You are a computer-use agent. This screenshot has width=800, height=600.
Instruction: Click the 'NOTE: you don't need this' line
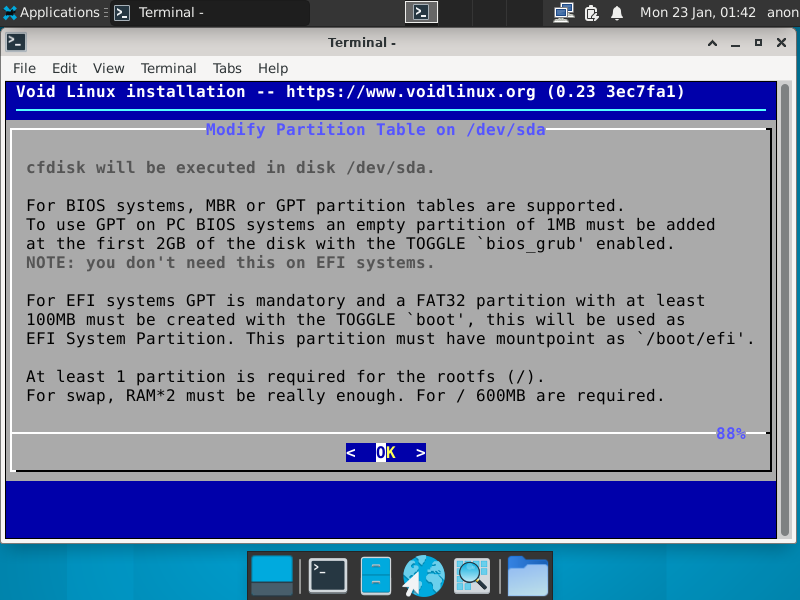tap(230, 263)
